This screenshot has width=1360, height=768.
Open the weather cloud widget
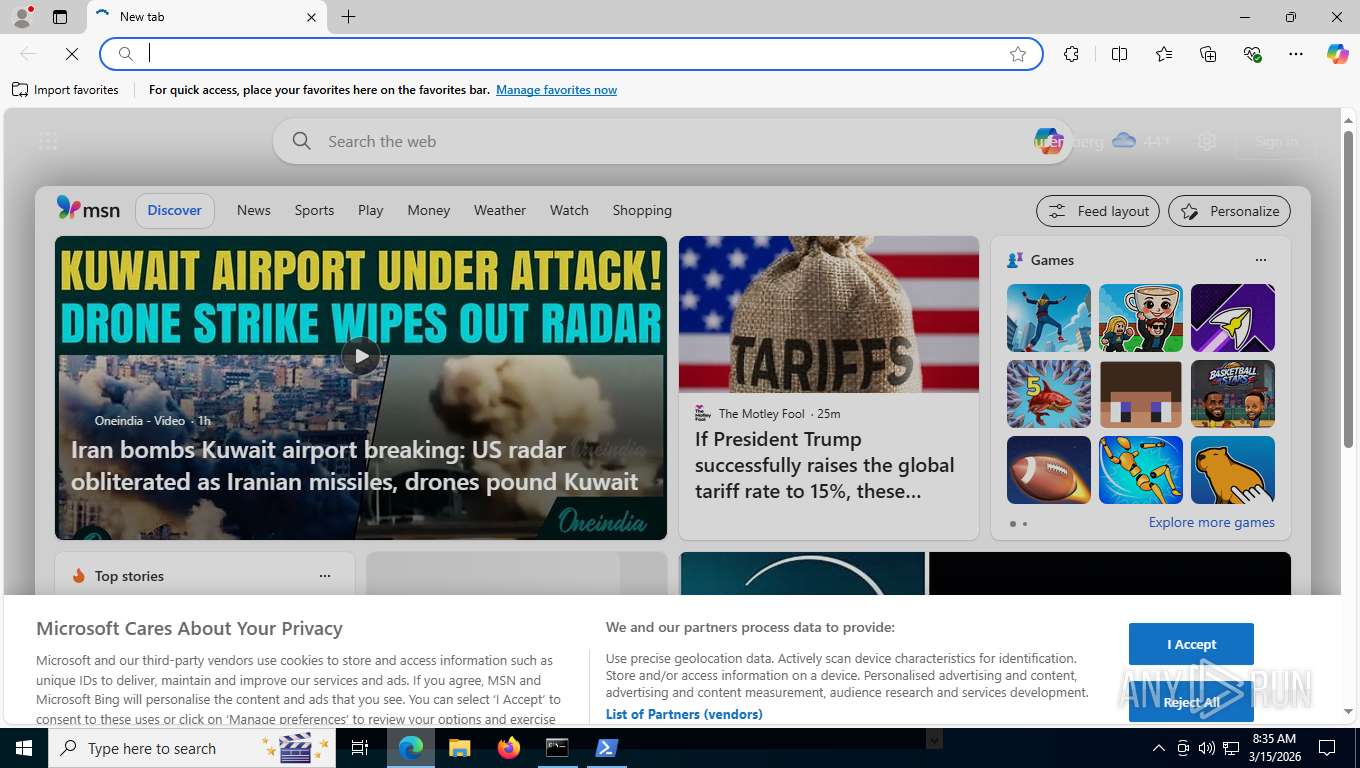tap(1124, 140)
